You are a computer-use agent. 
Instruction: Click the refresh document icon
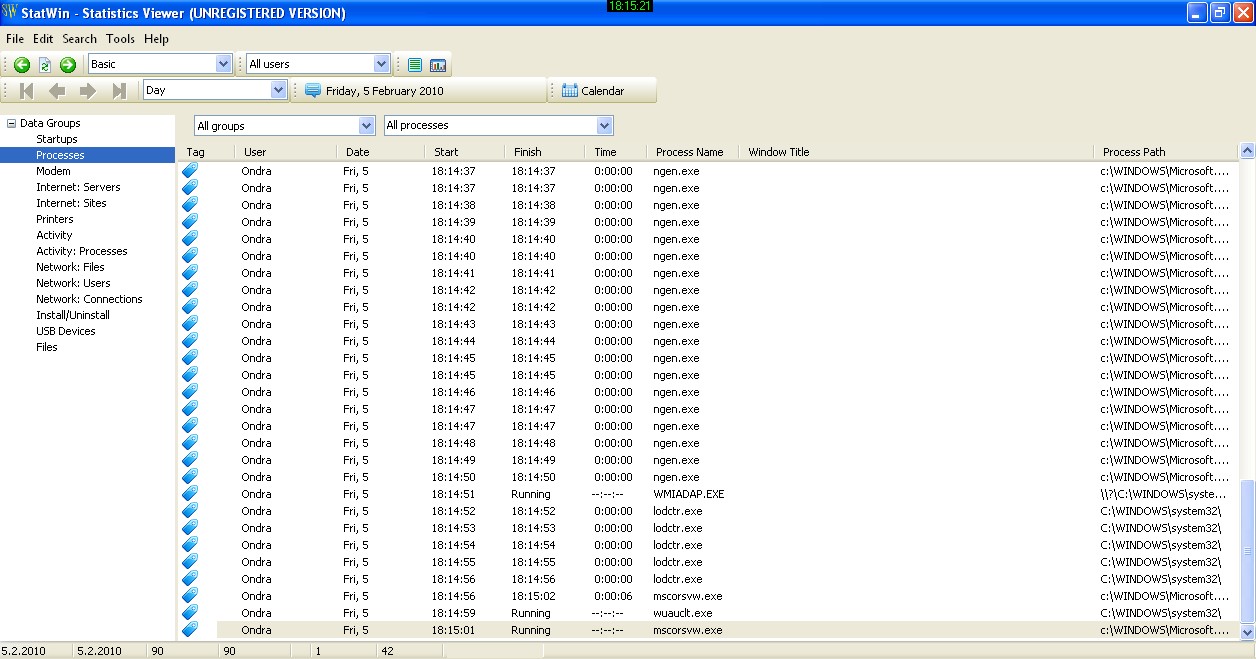coord(45,65)
